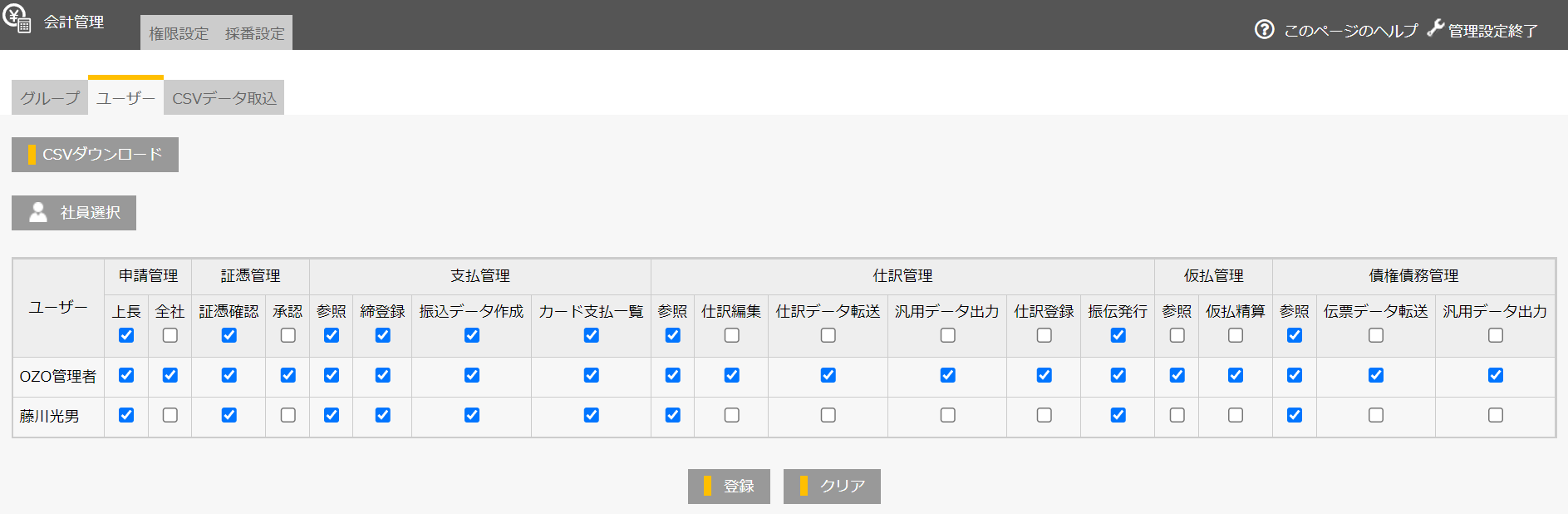Click the wrench icon for 管理設定終了
The width and height of the screenshot is (1568, 514).
click(1435, 28)
